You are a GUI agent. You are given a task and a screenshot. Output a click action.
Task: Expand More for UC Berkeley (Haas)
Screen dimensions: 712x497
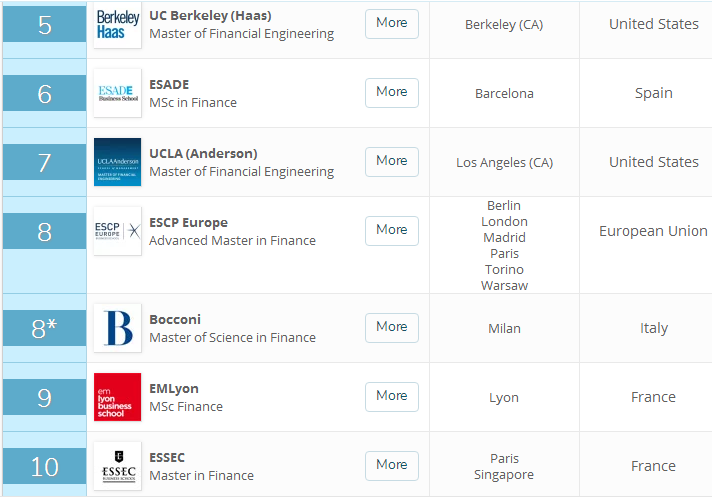(391, 23)
